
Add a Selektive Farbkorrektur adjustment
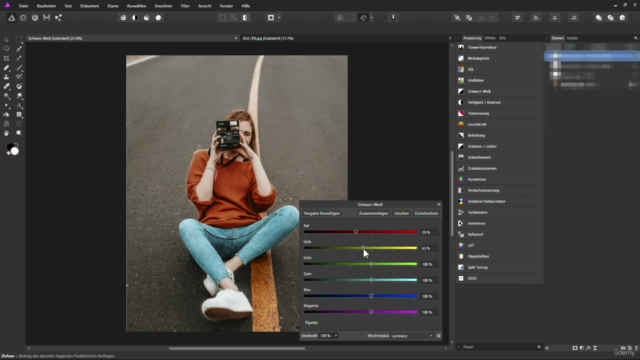click(x=500, y=201)
